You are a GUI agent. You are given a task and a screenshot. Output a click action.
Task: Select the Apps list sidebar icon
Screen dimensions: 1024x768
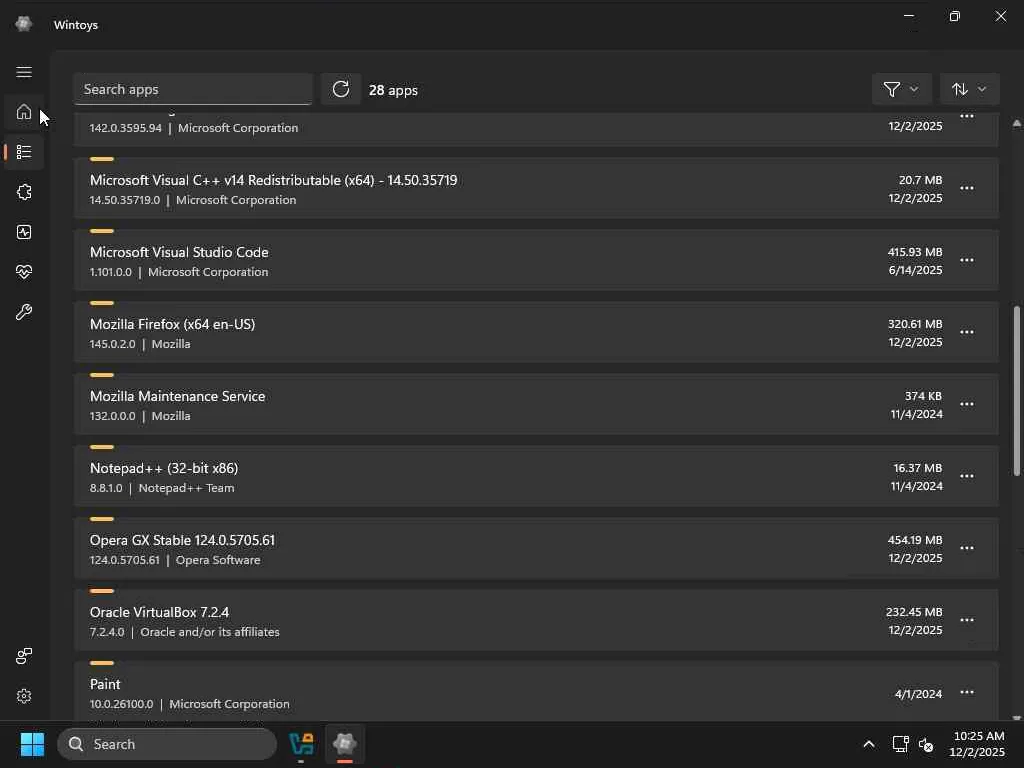[24, 152]
